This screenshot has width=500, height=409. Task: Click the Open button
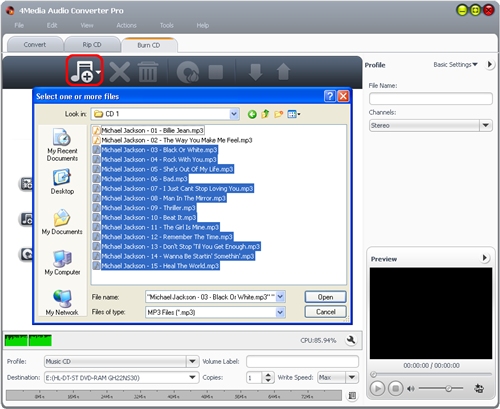point(325,297)
